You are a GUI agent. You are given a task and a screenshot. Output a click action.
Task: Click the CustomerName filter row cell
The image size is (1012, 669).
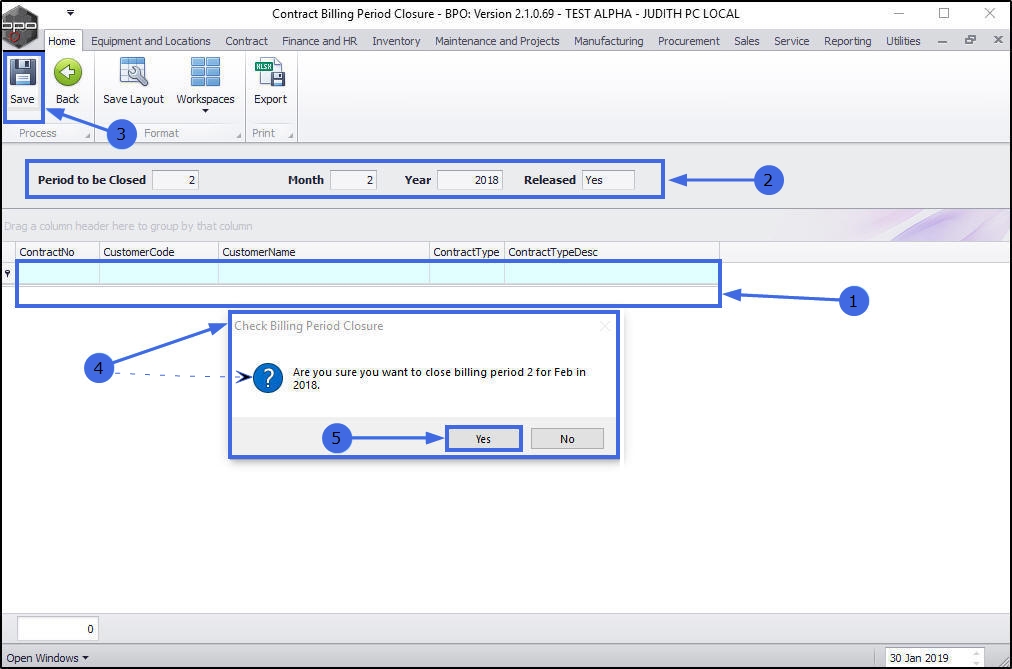[324, 274]
